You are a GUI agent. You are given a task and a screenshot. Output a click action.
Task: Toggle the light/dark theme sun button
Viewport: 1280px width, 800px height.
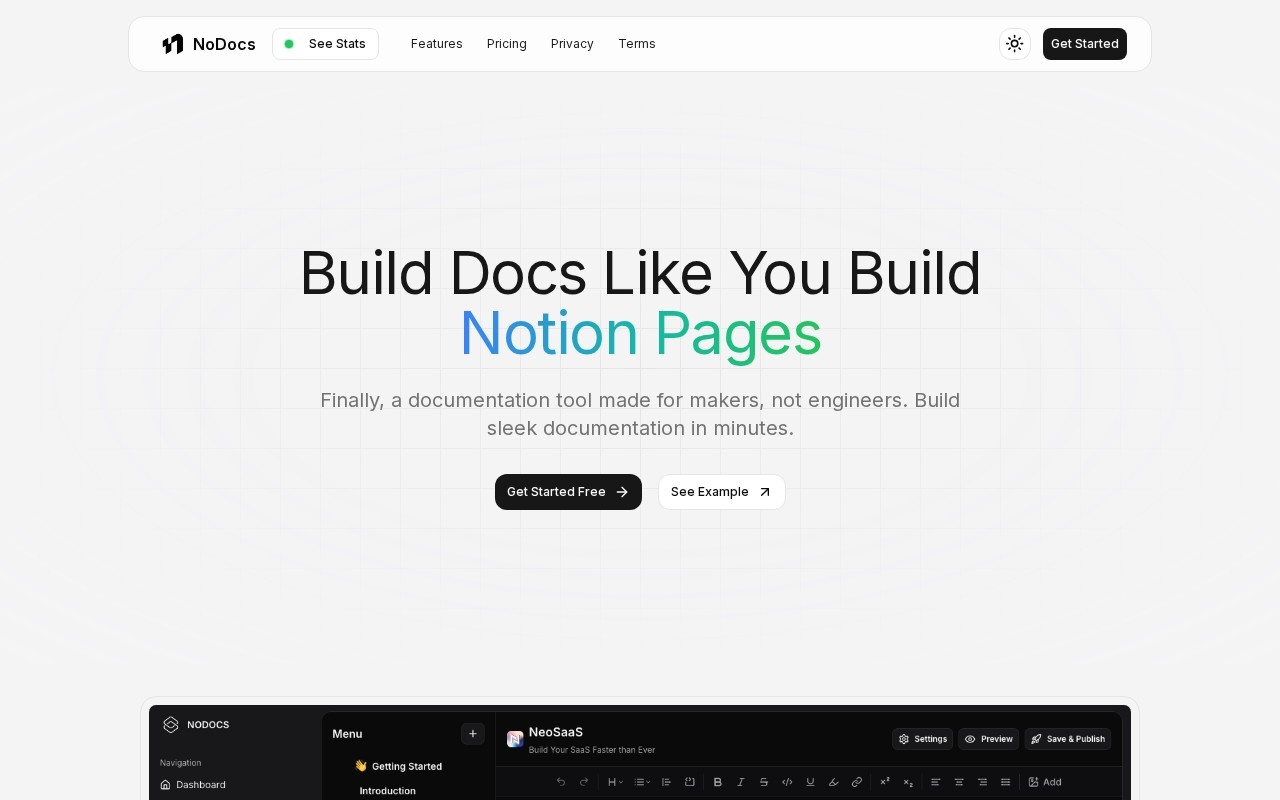click(x=1015, y=44)
